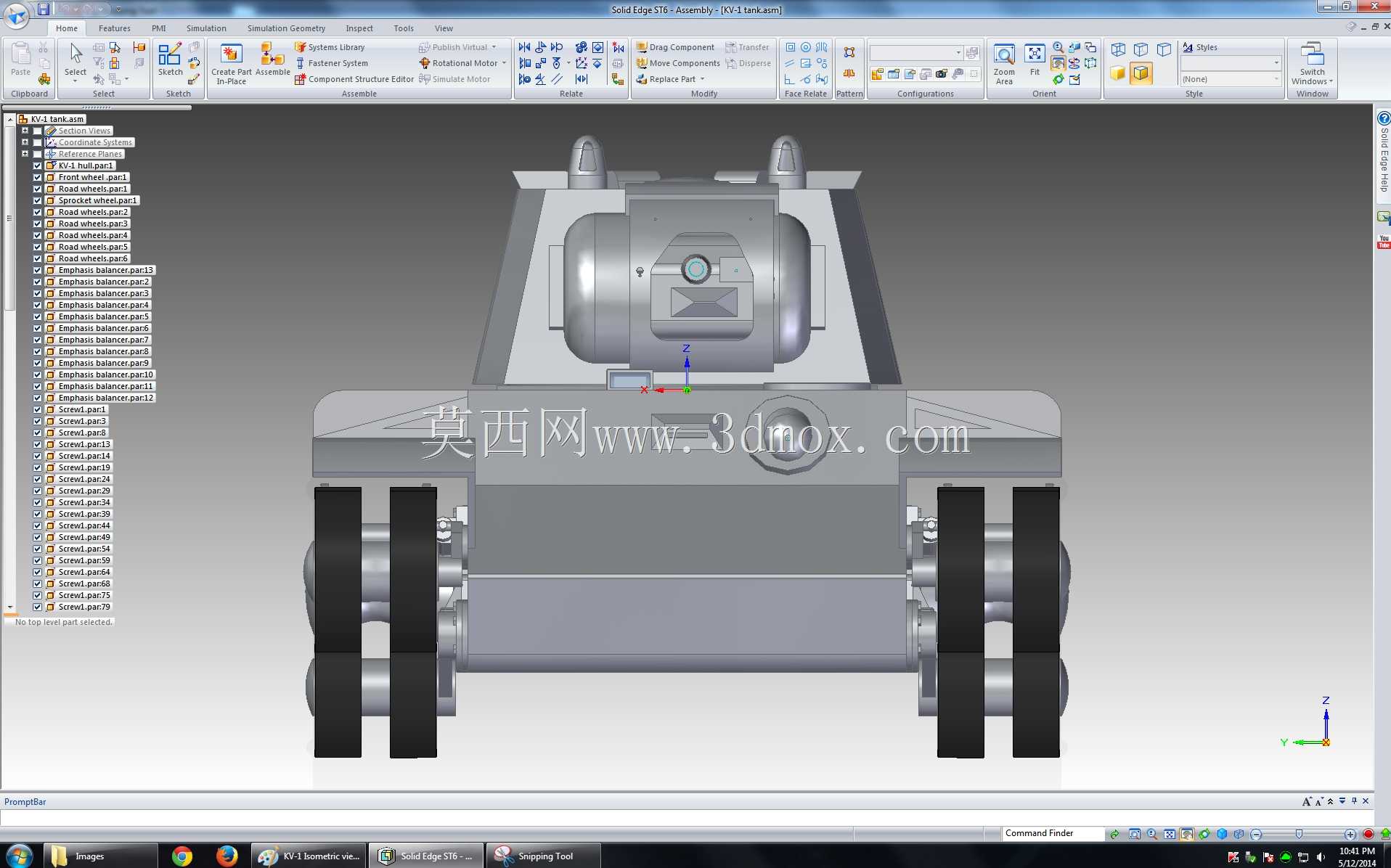
Task: Select shaded with visible edges style
Action: (x=1141, y=73)
